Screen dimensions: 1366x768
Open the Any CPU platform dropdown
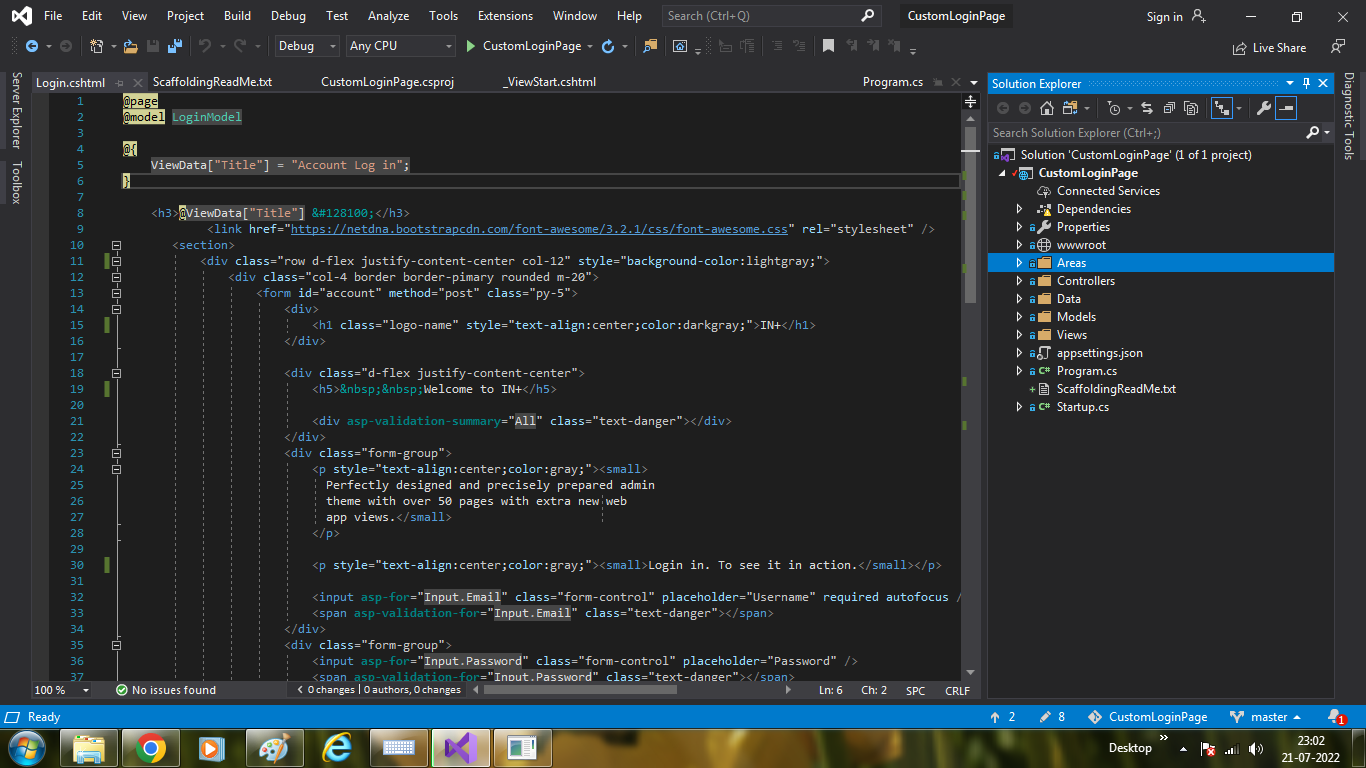pos(400,46)
